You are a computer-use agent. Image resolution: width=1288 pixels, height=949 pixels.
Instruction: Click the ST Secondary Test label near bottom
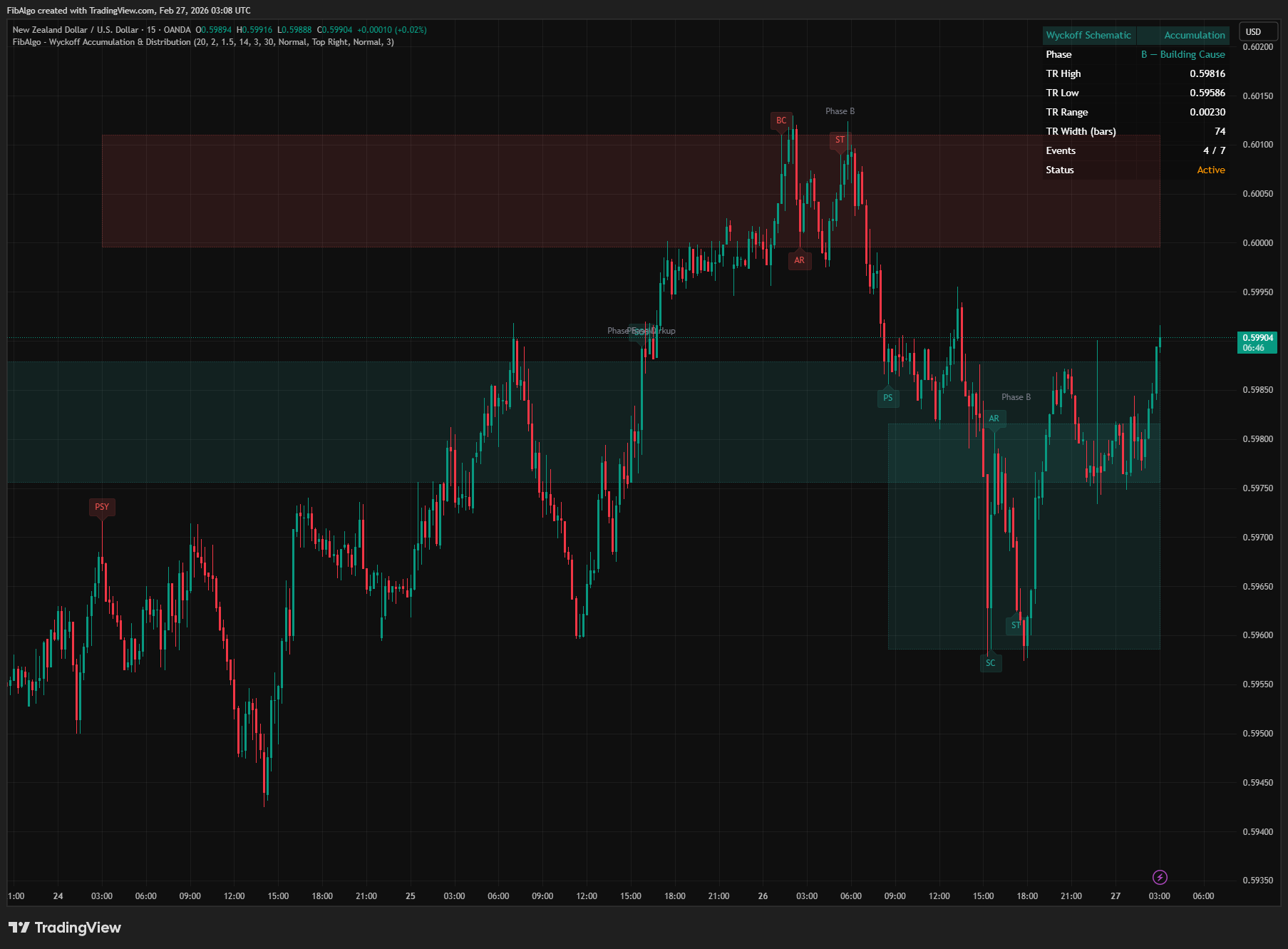1015,625
